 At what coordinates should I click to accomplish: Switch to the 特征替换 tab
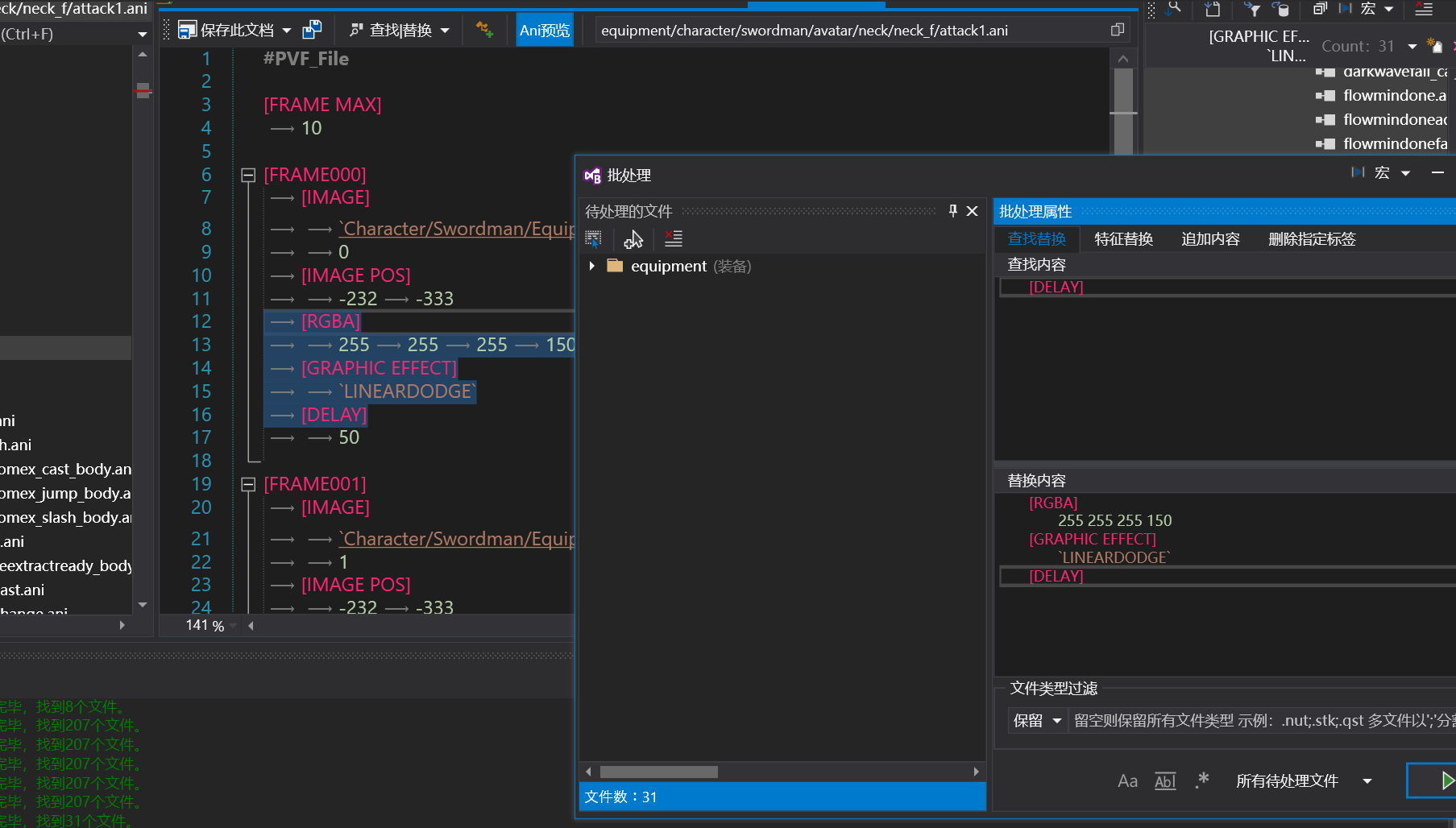tap(1123, 239)
